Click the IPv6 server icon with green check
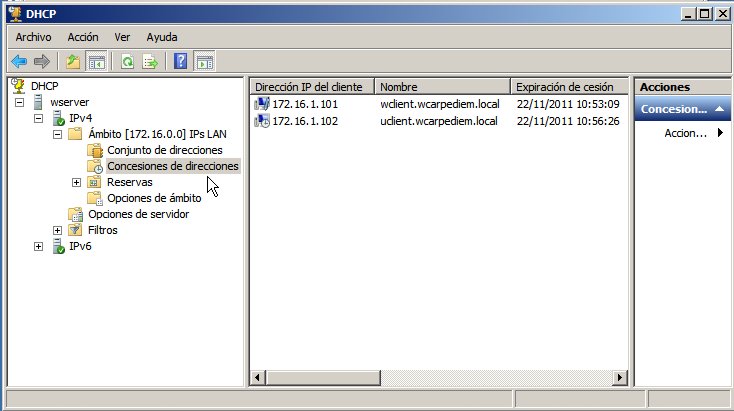The image size is (734, 411). (58, 246)
